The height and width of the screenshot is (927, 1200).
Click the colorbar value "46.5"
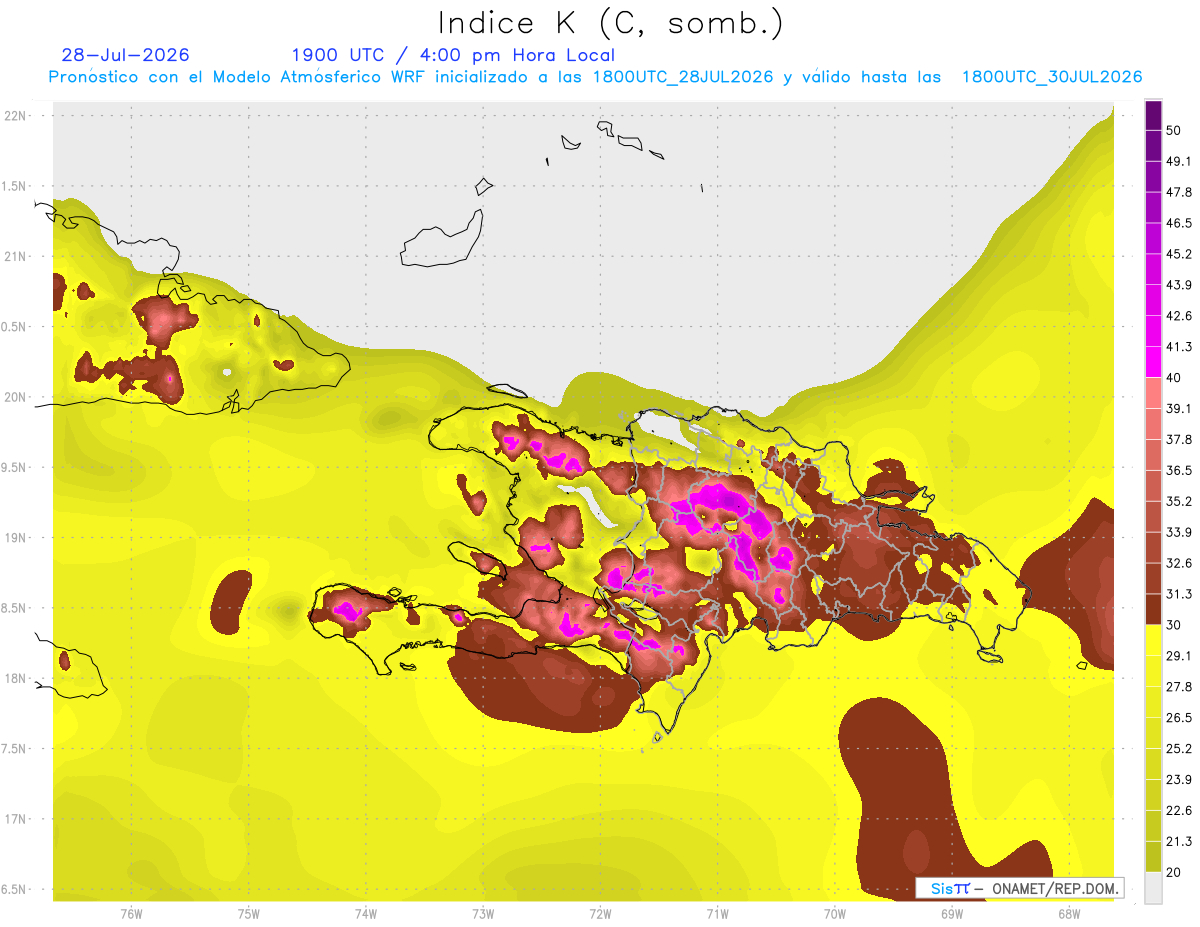(x=1179, y=223)
